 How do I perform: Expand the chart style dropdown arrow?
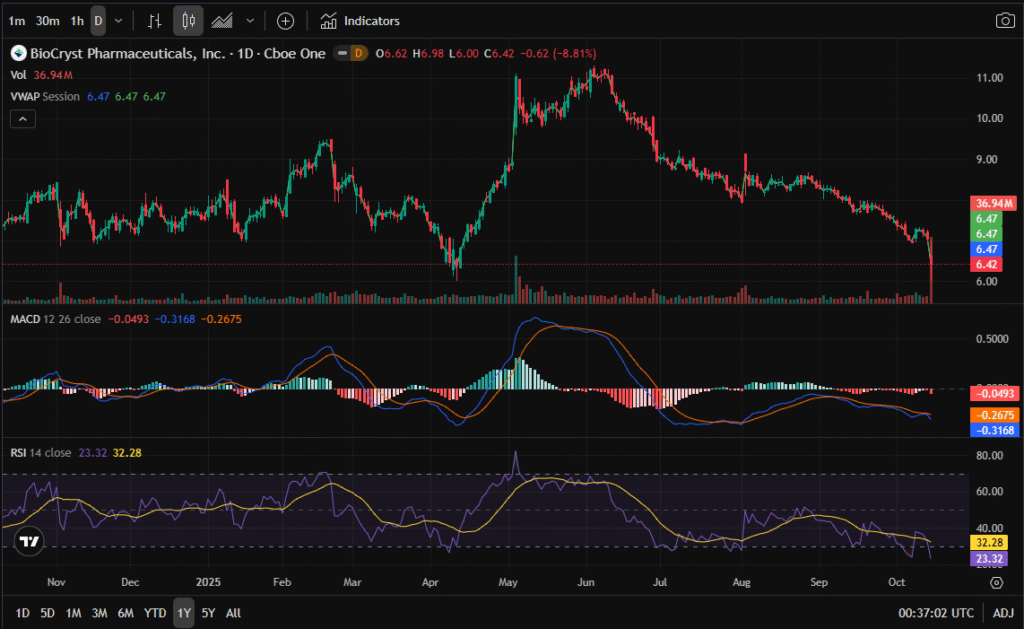pos(249,20)
